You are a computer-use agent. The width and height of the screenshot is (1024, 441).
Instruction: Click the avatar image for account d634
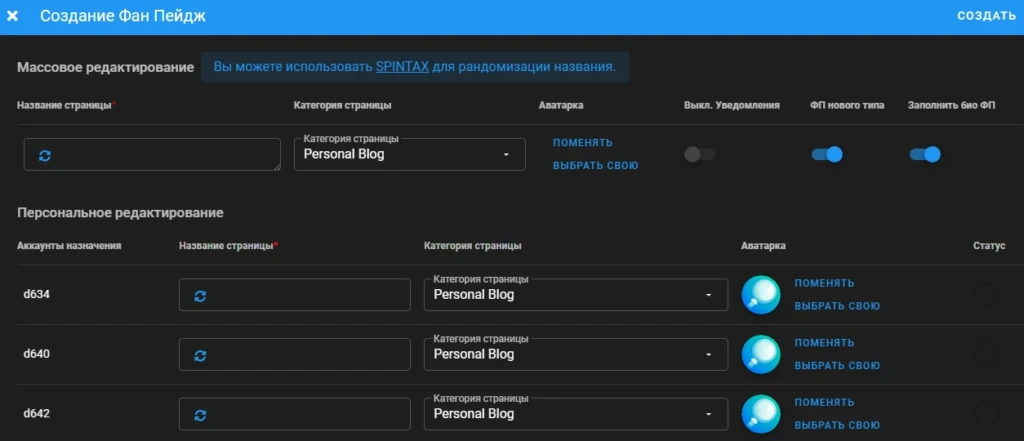761,295
